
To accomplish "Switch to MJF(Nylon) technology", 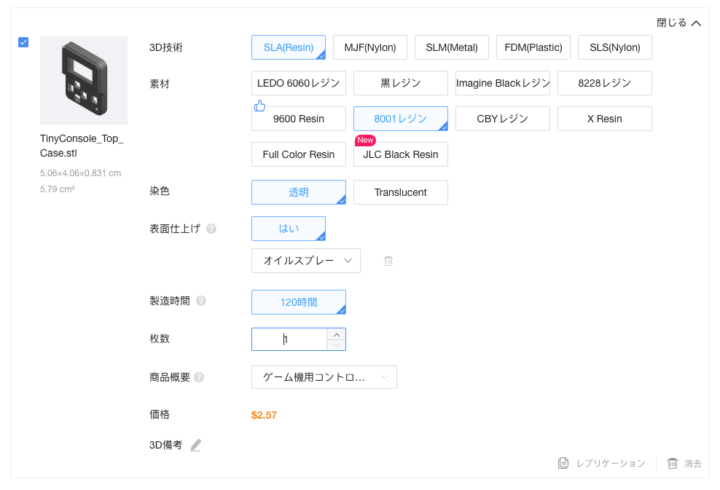I will pyautogui.click(x=369, y=47).
